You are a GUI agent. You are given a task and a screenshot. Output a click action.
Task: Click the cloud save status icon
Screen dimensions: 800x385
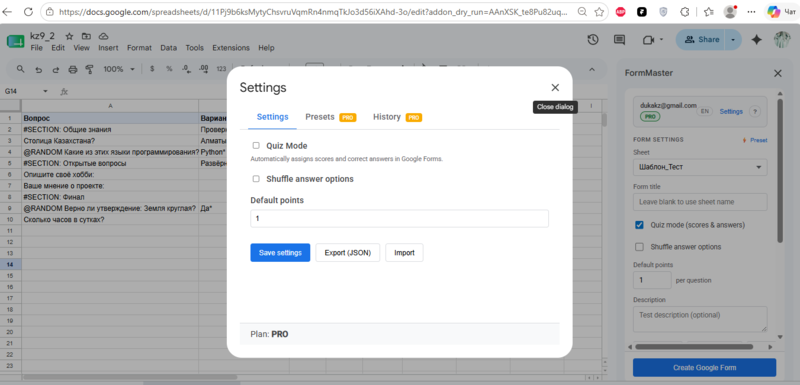tap(103, 36)
